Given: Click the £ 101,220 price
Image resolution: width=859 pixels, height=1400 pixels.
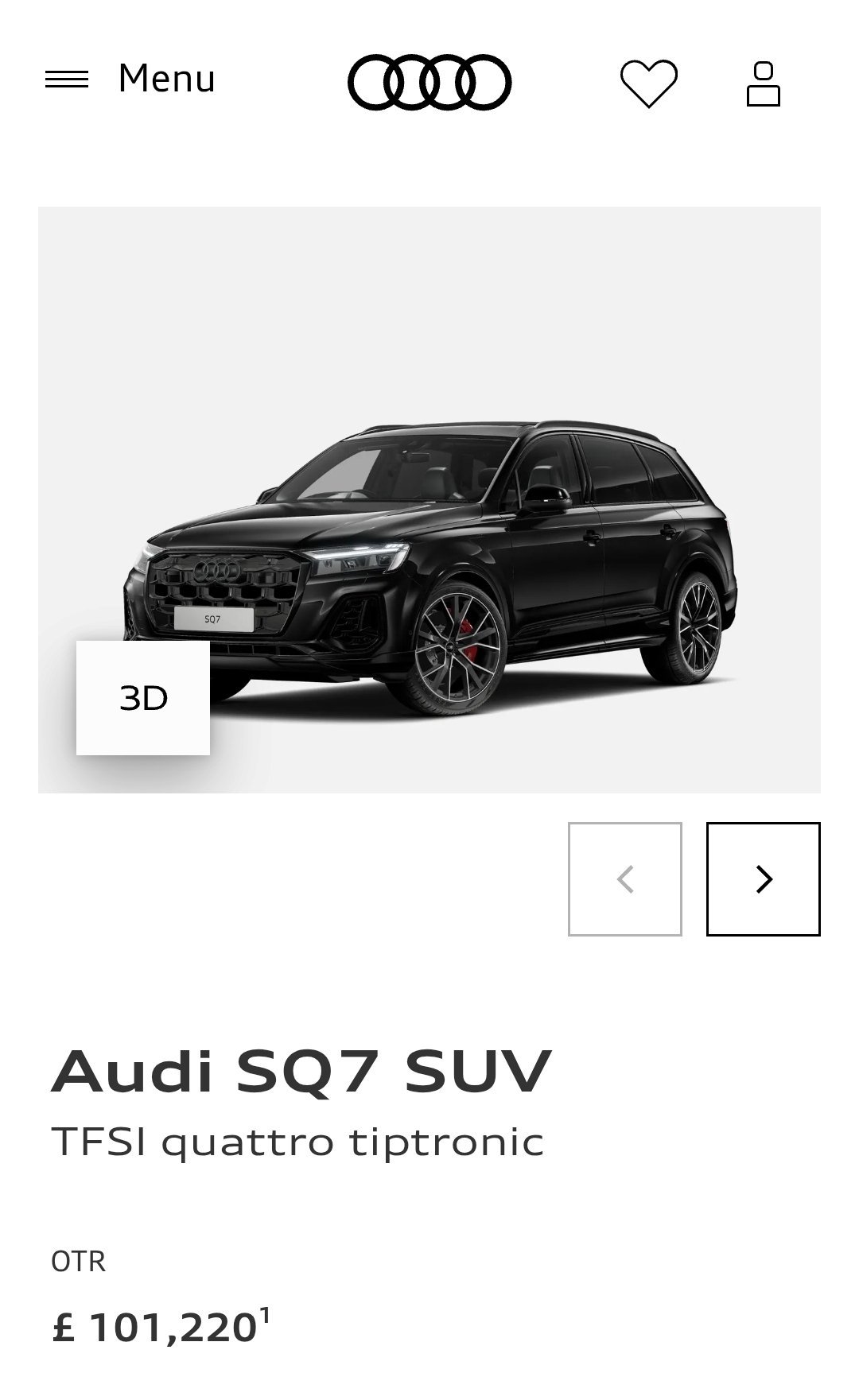Looking at the screenshot, I should (155, 1328).
